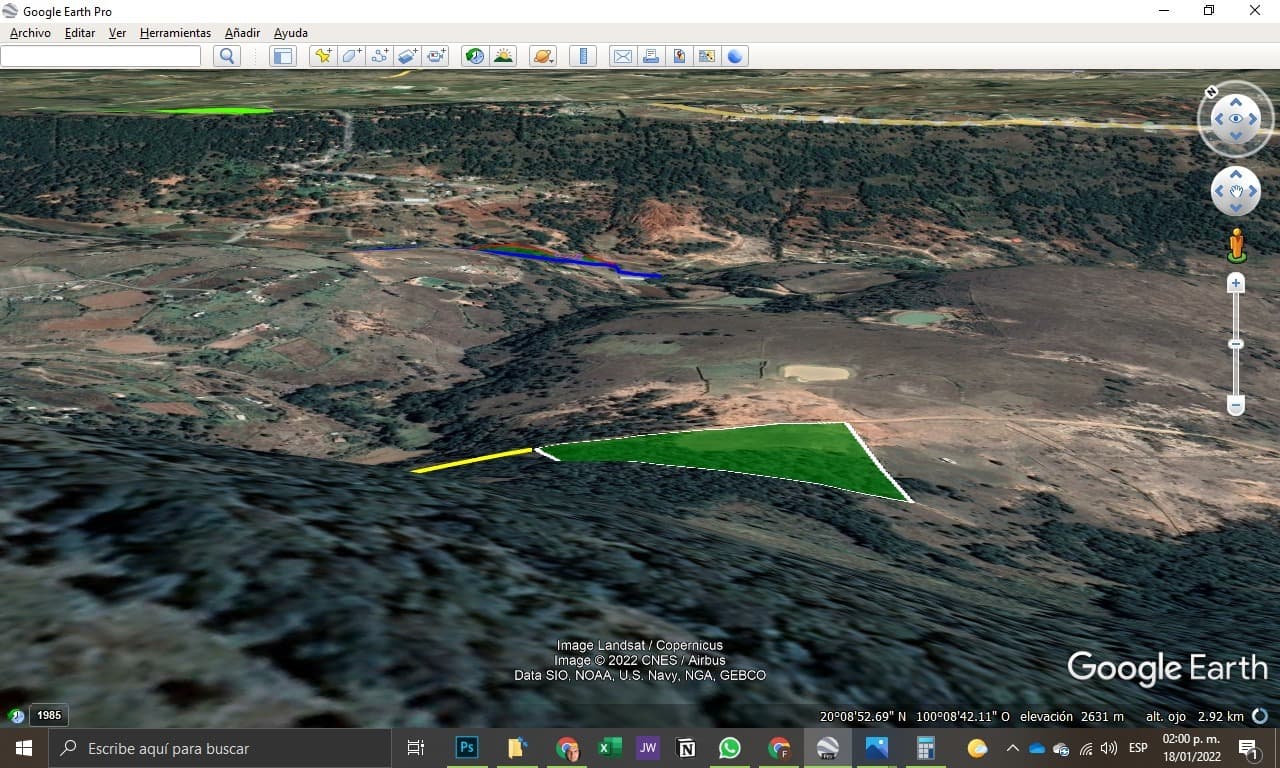Open the notification center icon
Viewport: 1280px width, 768px height.
pos(1248,748)
